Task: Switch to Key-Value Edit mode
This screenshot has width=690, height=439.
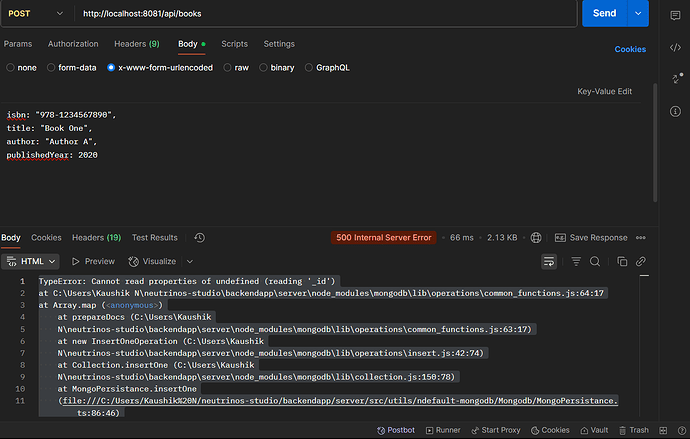Action: point(604,91)
